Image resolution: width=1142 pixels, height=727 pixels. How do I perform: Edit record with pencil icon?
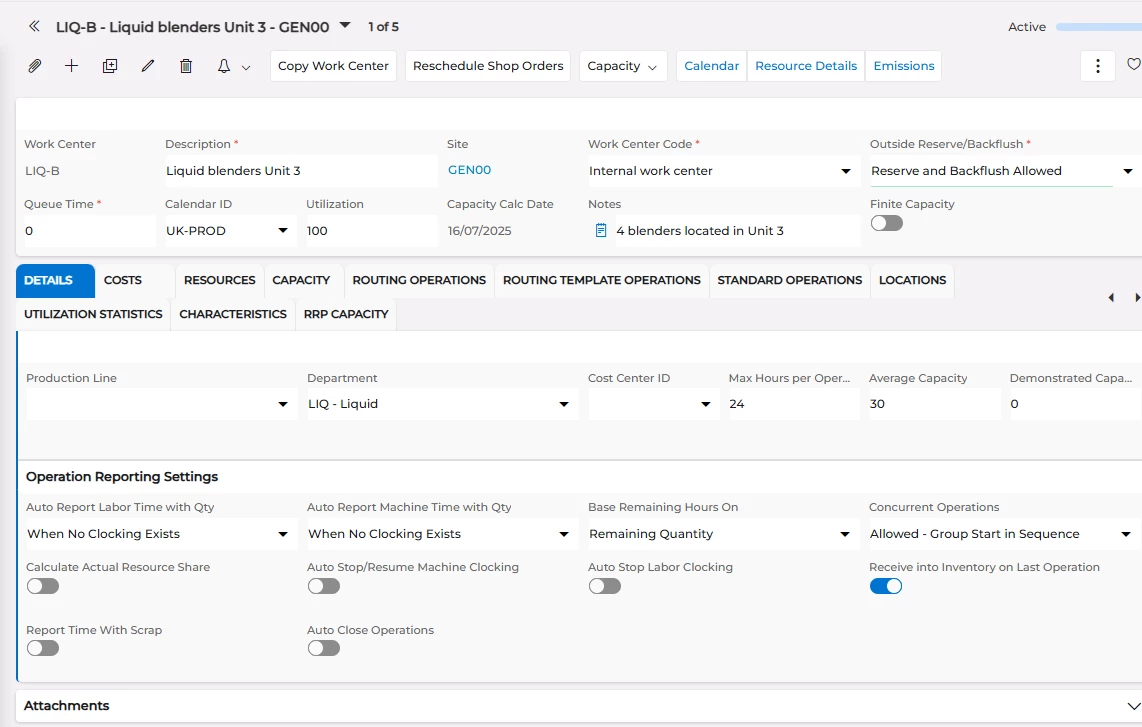pyautogui.click(x=148, y=66)
